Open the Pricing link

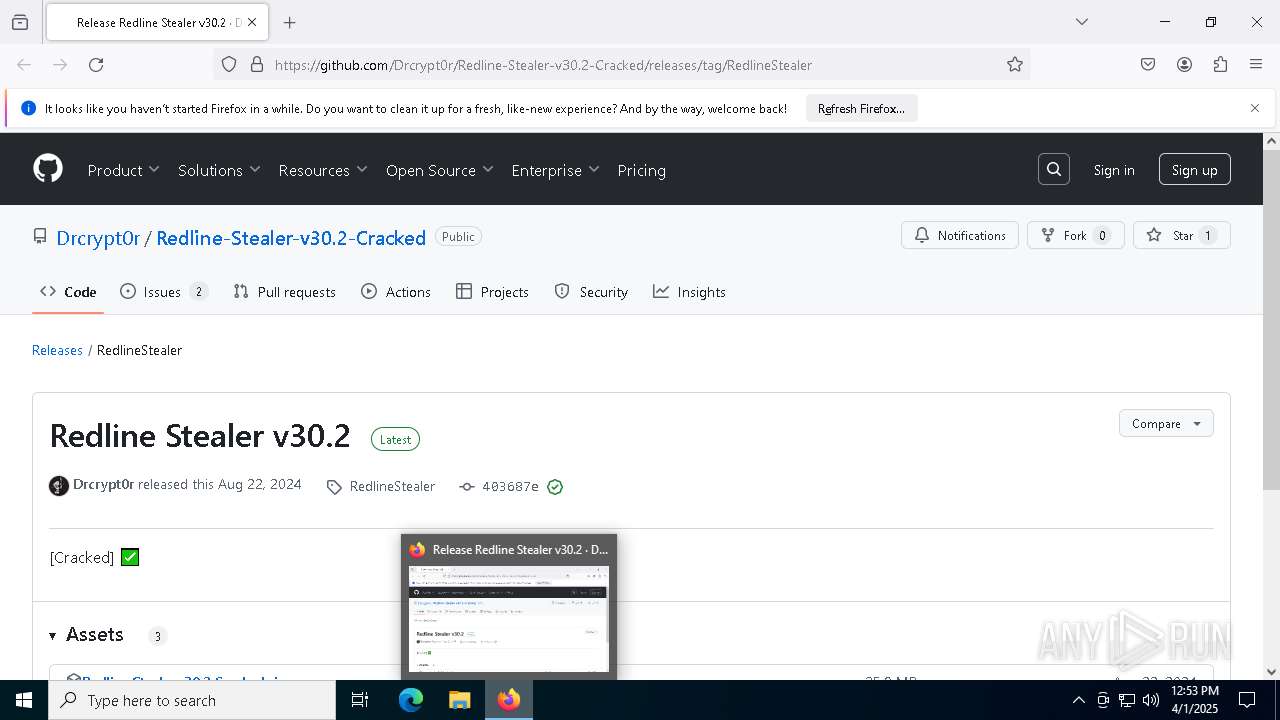coord(641,170)
